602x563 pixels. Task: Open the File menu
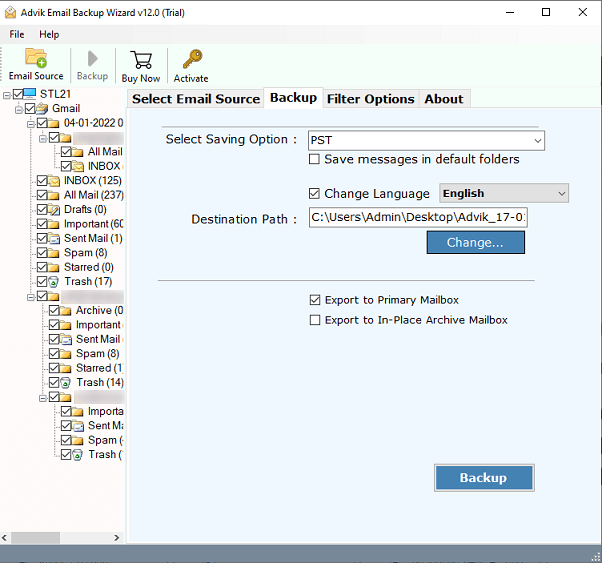pyautogui.click(x=17, y=34)
